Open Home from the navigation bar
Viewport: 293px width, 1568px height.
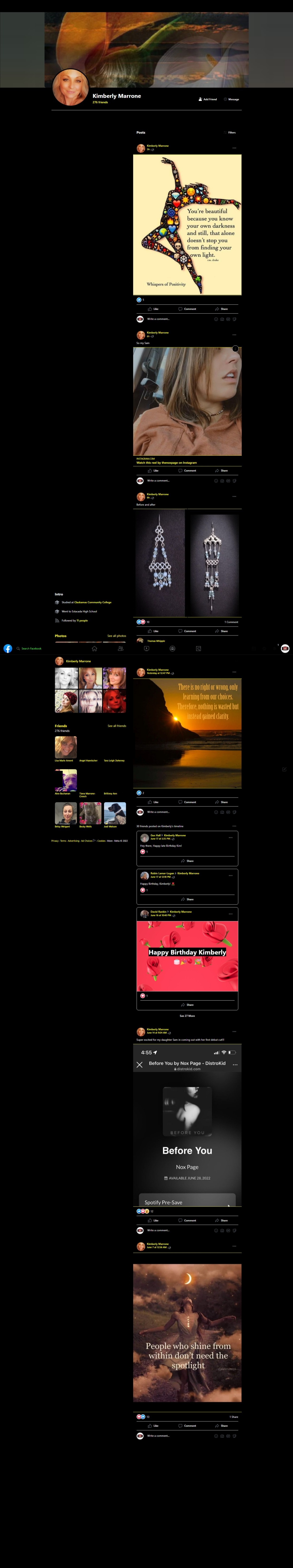tap(95, 648)
